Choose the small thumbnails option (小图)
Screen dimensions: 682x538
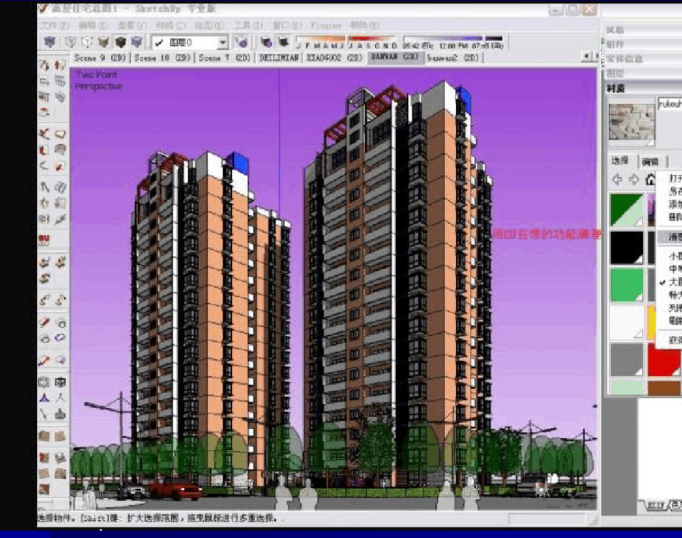[x=673, y=255]
